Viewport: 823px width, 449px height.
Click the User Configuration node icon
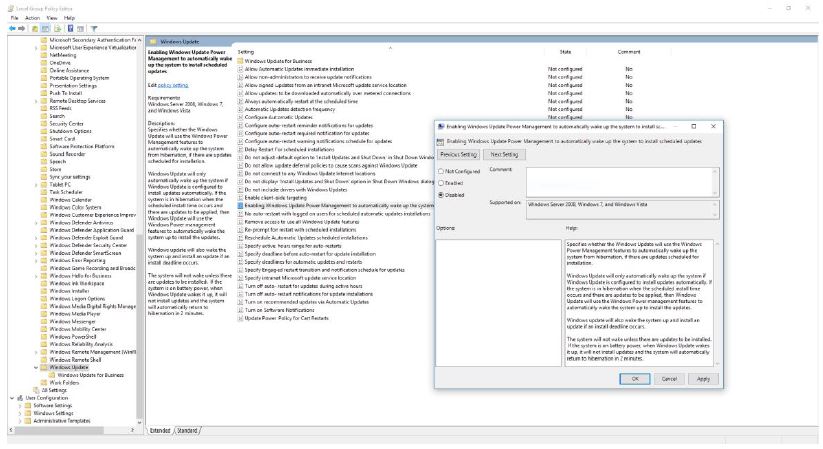(x=19, y=397)
